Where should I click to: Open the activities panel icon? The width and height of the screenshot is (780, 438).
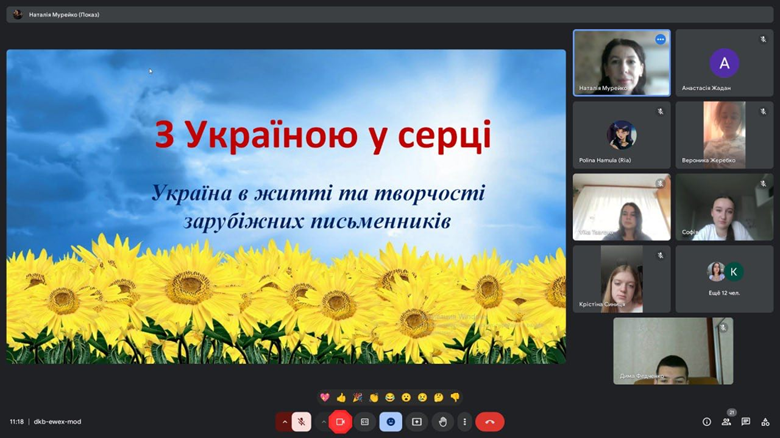tap(765, 422)
